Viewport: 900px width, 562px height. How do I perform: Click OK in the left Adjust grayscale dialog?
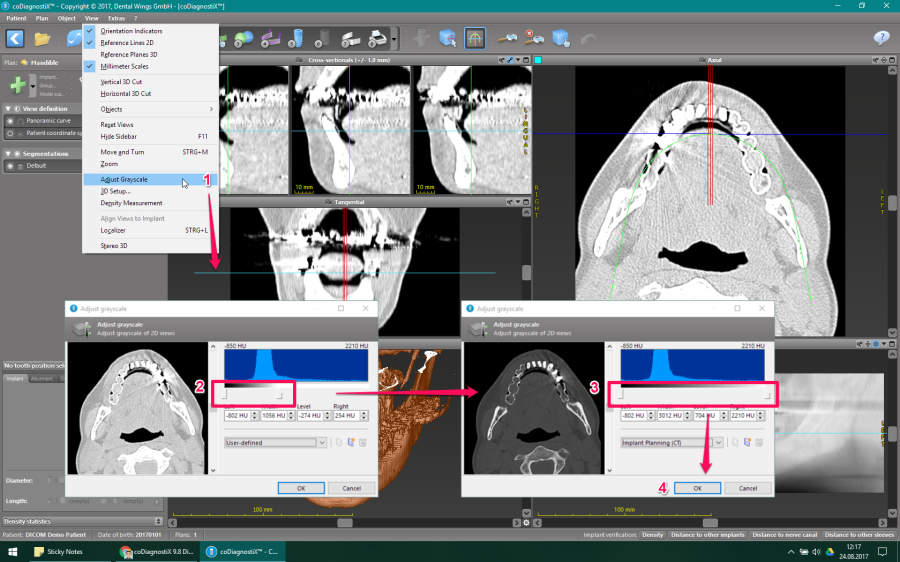[x=301, y=488]
